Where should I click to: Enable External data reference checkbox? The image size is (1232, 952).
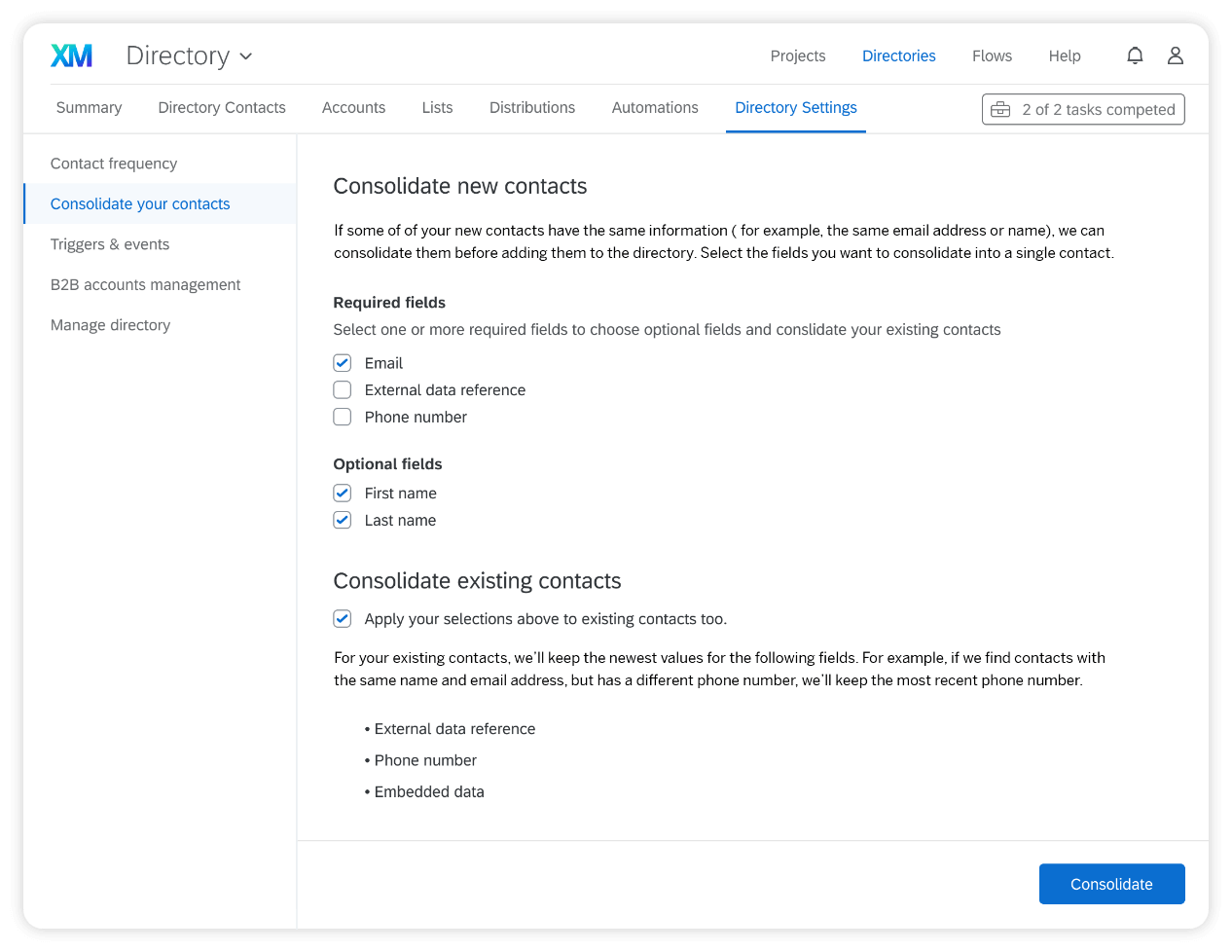343,390
